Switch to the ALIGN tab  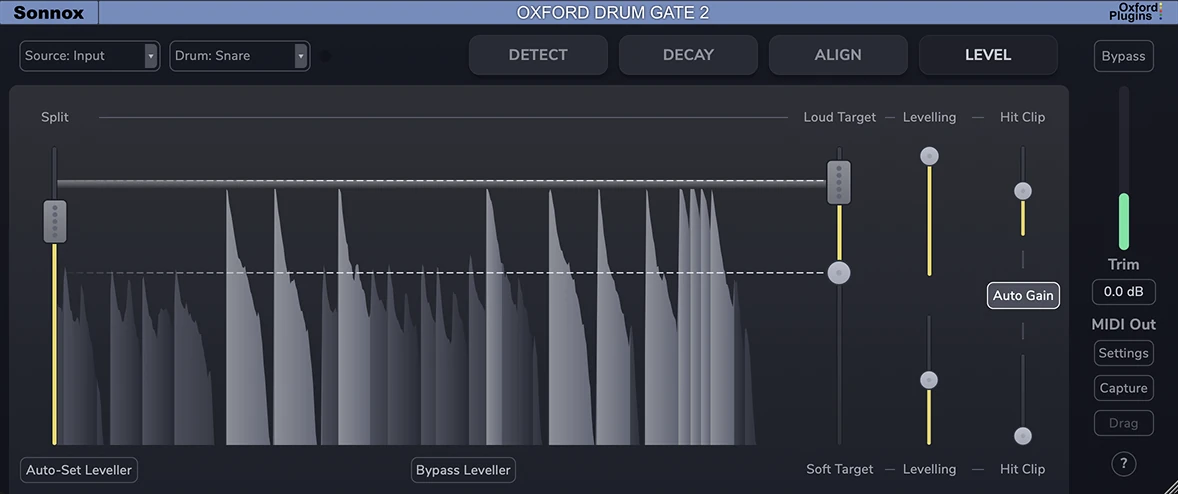[x=838, y=55]
